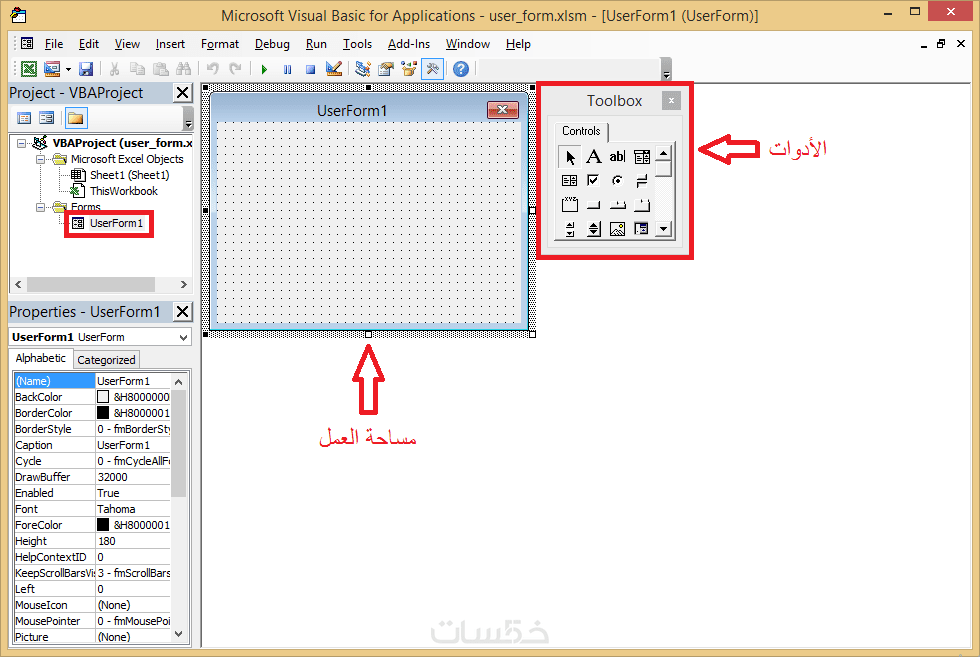This screenshot has height=657, width=980.
Task: Pick the Select Objects arrow in Toolbox
Action: tap(569, 157)
